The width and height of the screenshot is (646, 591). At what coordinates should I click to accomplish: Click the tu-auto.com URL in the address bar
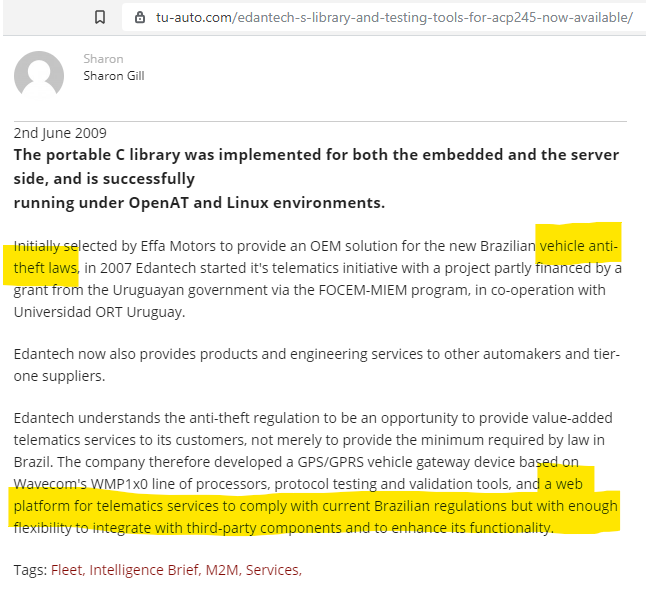pos(394,17)
